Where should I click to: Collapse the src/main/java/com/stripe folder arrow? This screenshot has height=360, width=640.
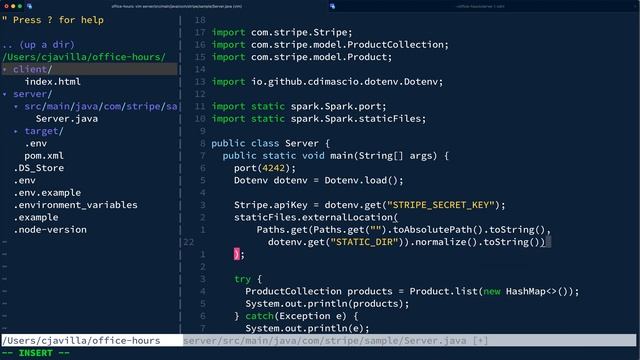point(16,107)
